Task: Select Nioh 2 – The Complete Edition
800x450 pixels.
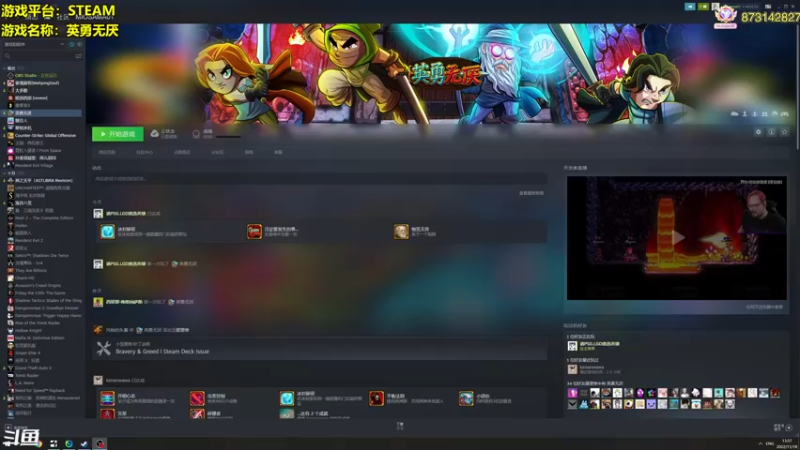Action: click(x=43, y=218)
